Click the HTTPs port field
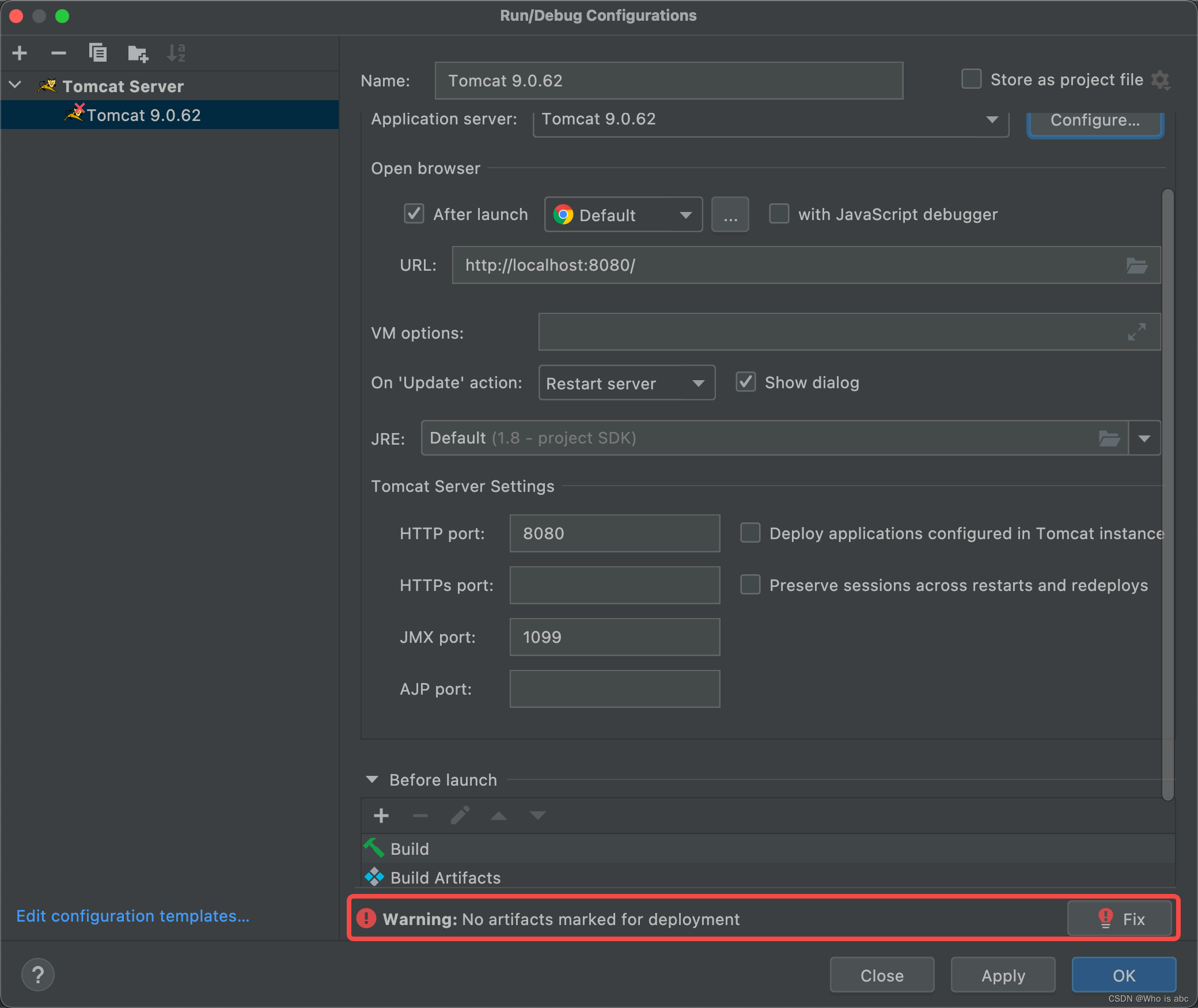1198x1008 pixels. tap(615, 585)
